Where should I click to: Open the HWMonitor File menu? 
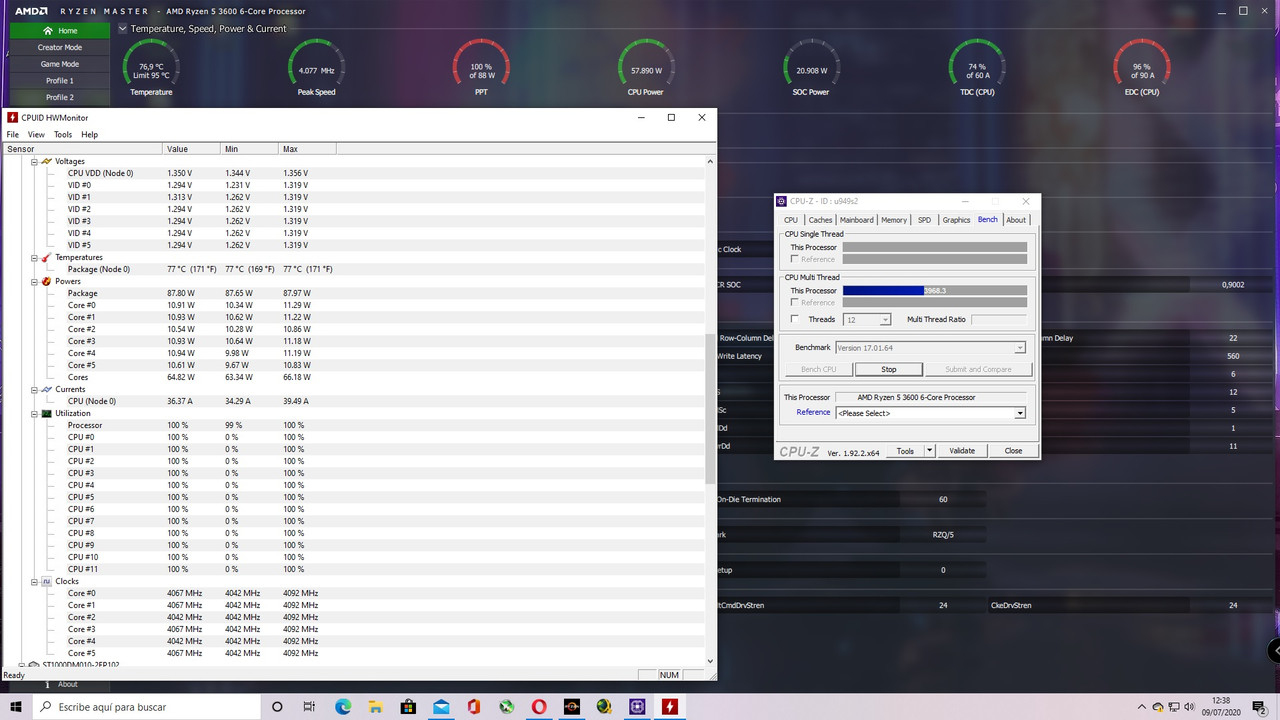click(13, 134)
